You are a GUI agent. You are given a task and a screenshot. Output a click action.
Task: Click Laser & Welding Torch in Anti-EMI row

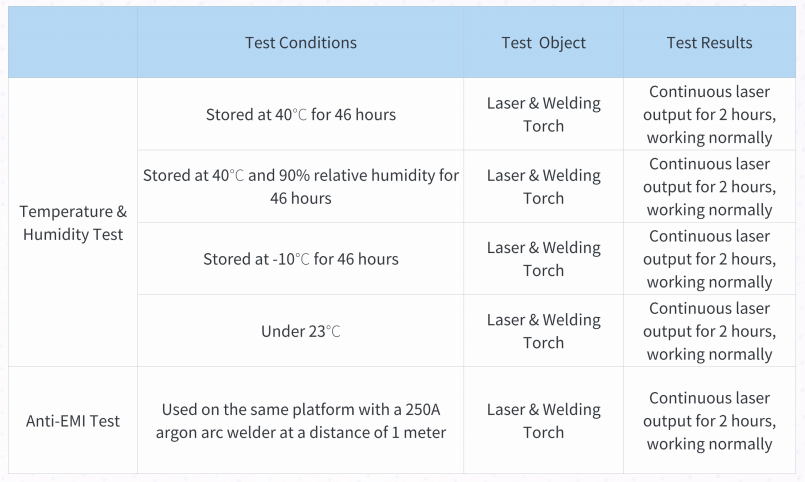pyautogui.click(x=543, y=421)
